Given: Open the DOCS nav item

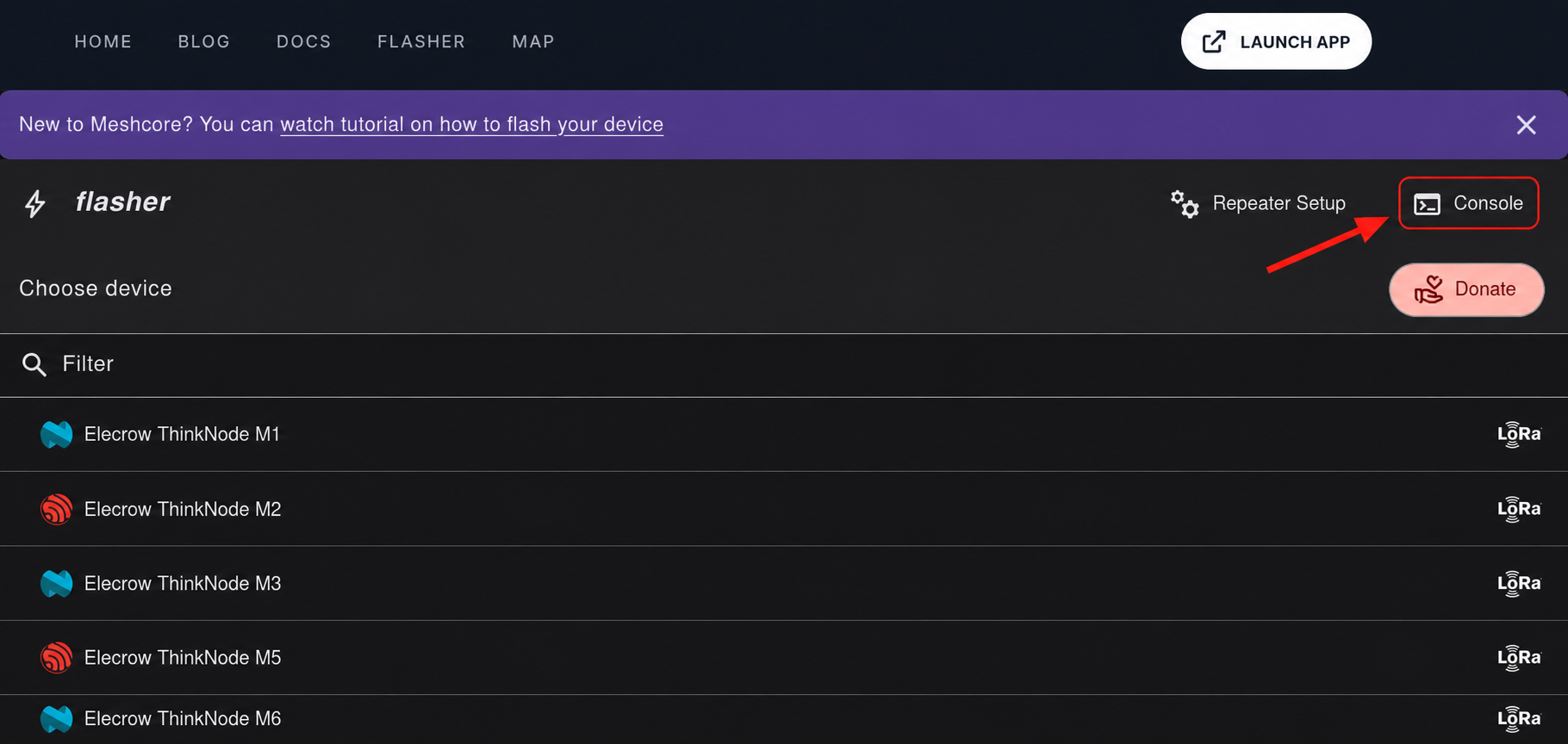Looking at the screenshot, I should pyautogui.click(x=304, y=41).
